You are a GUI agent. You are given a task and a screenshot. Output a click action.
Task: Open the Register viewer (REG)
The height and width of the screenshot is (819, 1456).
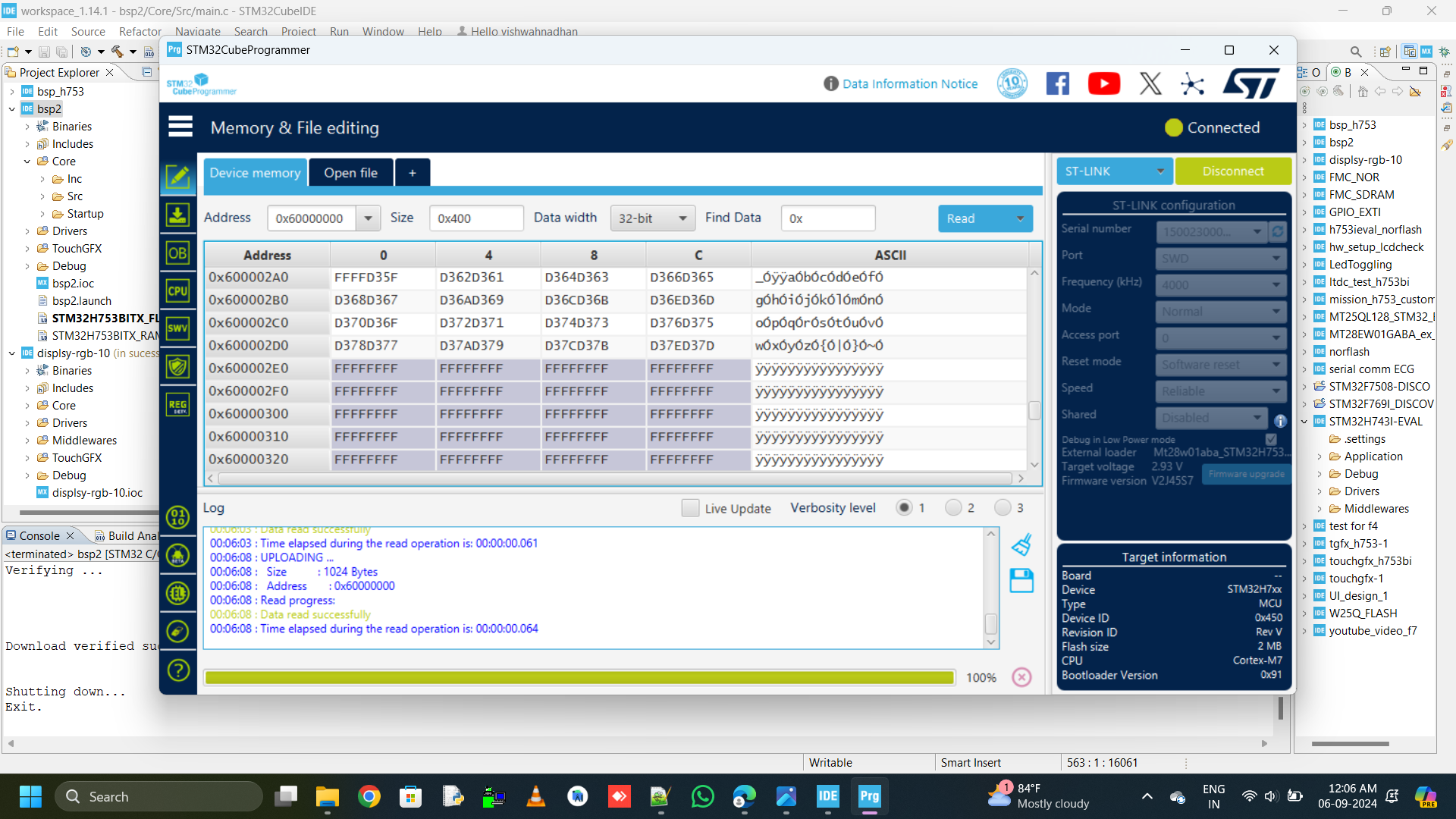tap(177, 404)
